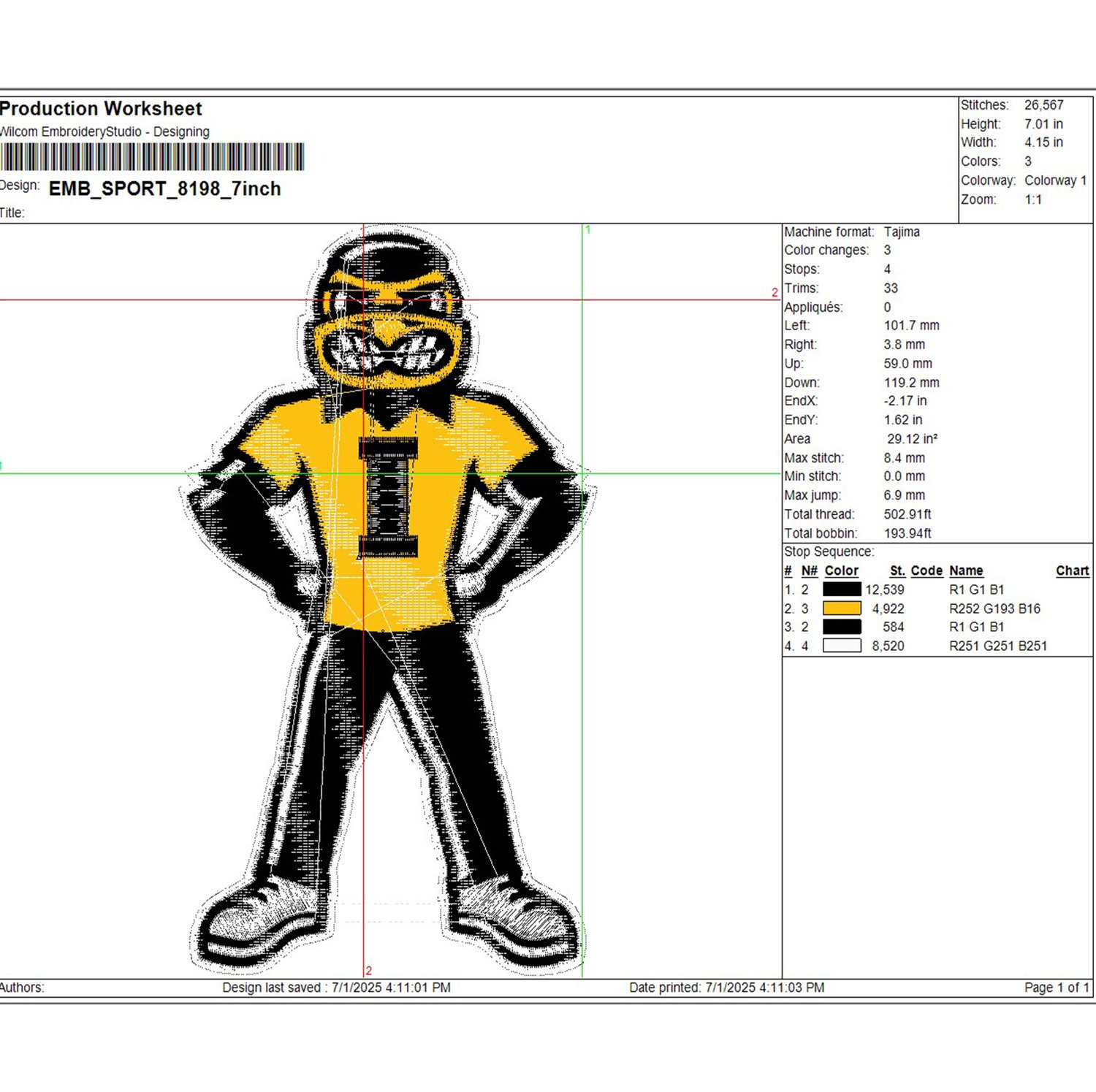Select the left extent '101.7 mm'
Image resolution: width=1096 pixels, height=1092 pixels.
(911, 325)
